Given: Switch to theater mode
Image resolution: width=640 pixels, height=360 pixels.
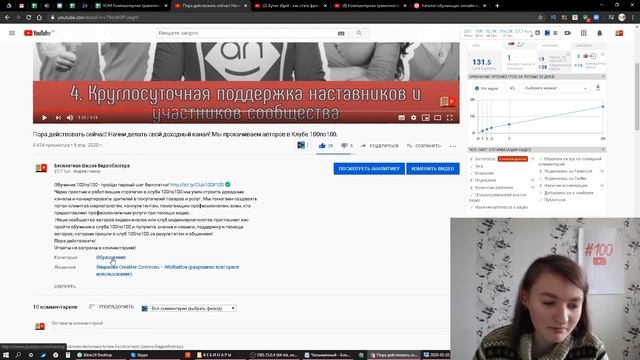Looking at the screenshot, I should tap(438, 118).
